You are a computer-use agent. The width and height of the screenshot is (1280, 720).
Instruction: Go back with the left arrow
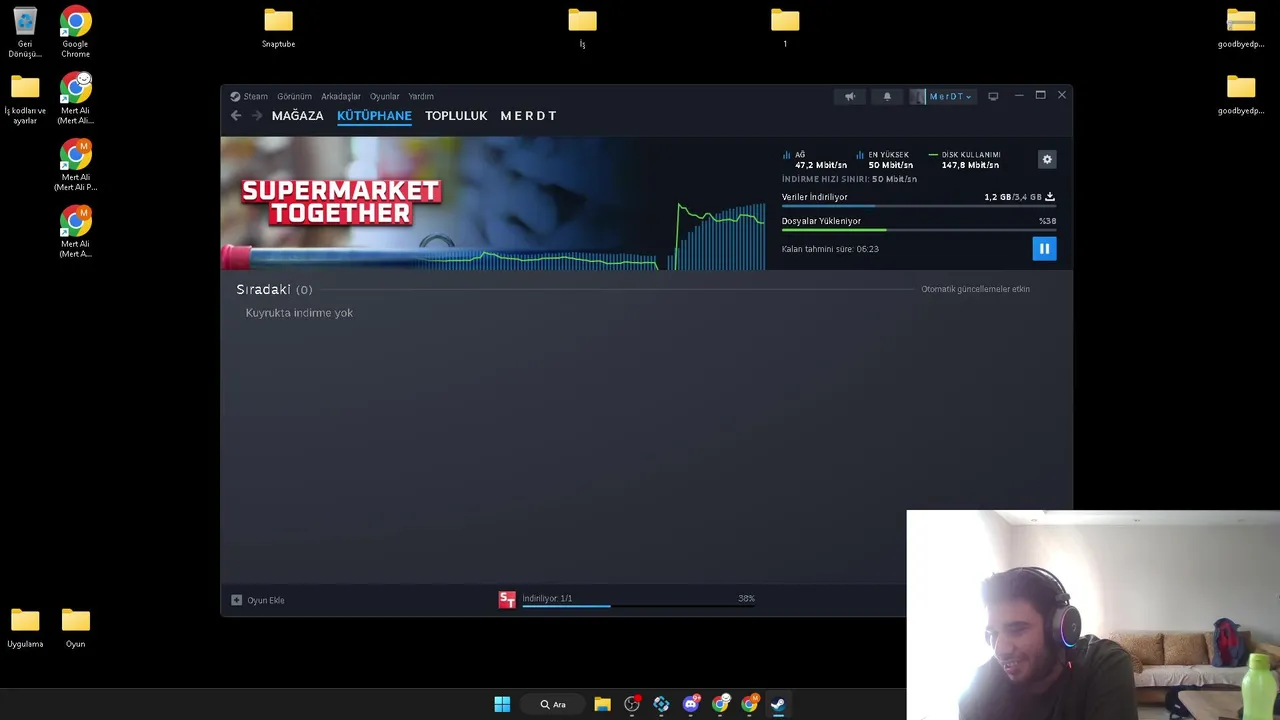coord(236,116)
